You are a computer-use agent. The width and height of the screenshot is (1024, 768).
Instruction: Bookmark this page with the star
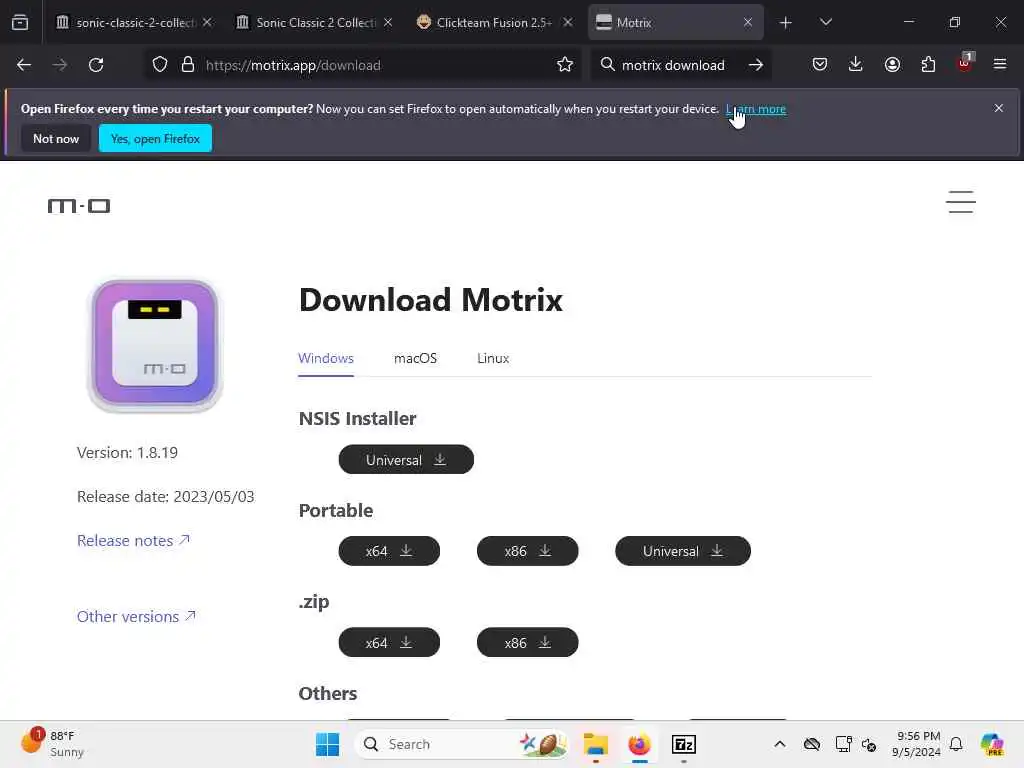click(x=565, y=65)
